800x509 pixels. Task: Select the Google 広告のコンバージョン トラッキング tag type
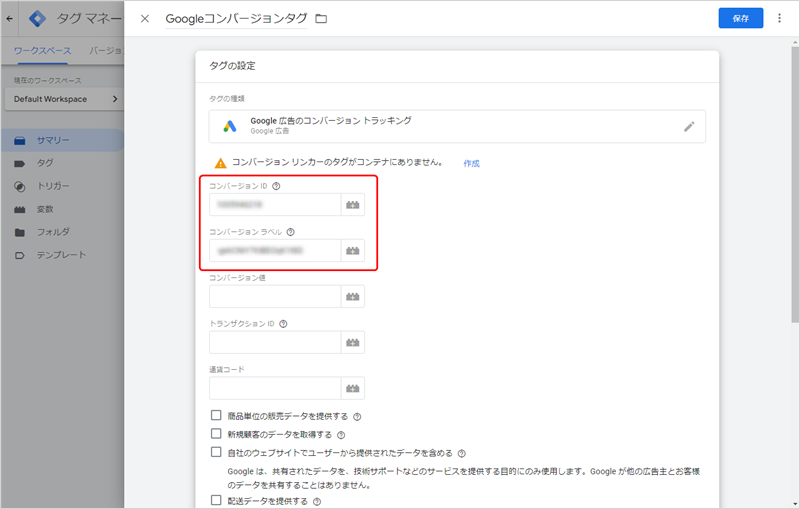point(457,126)
